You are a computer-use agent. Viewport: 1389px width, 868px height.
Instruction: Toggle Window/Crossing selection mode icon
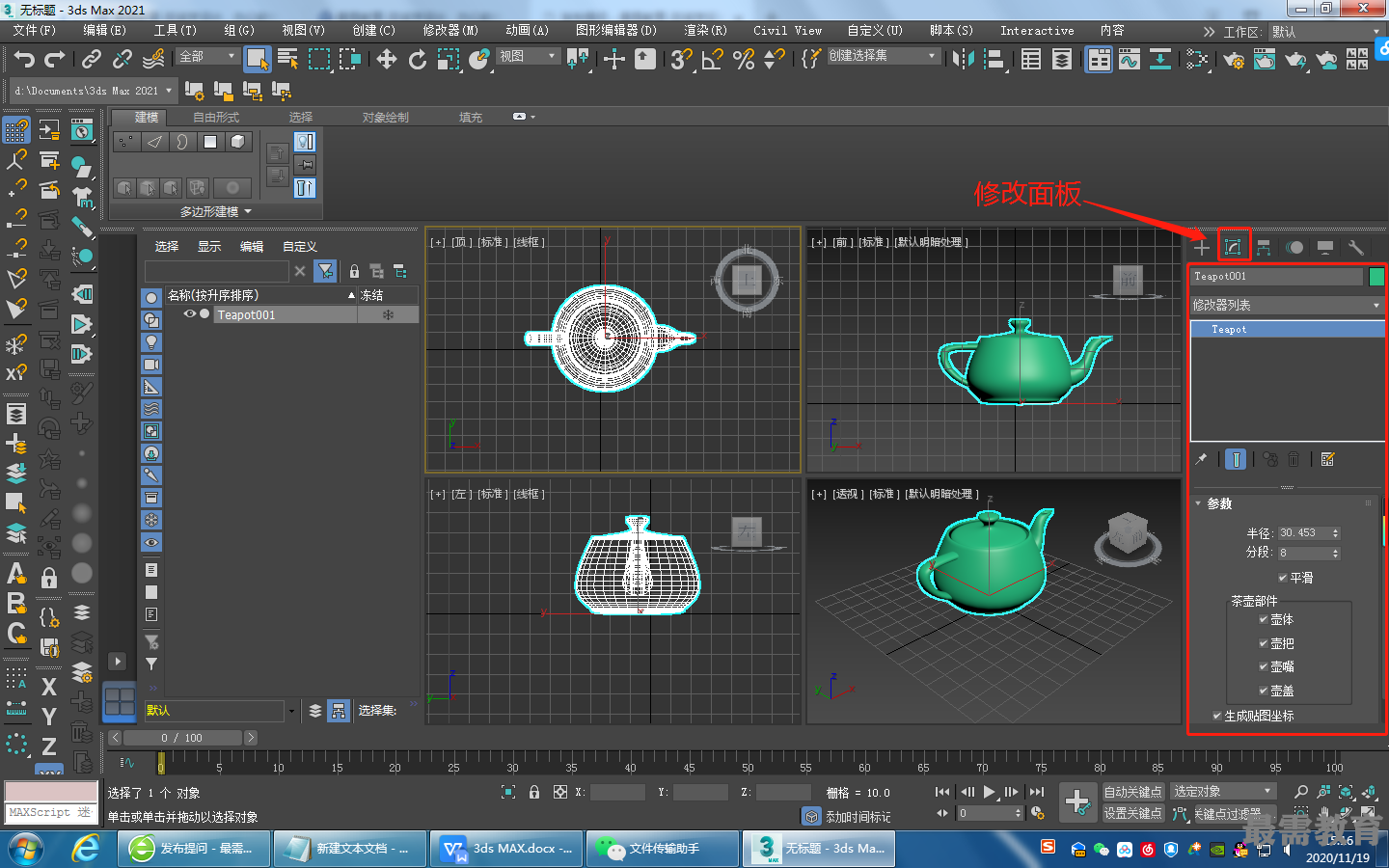point(349,60)
